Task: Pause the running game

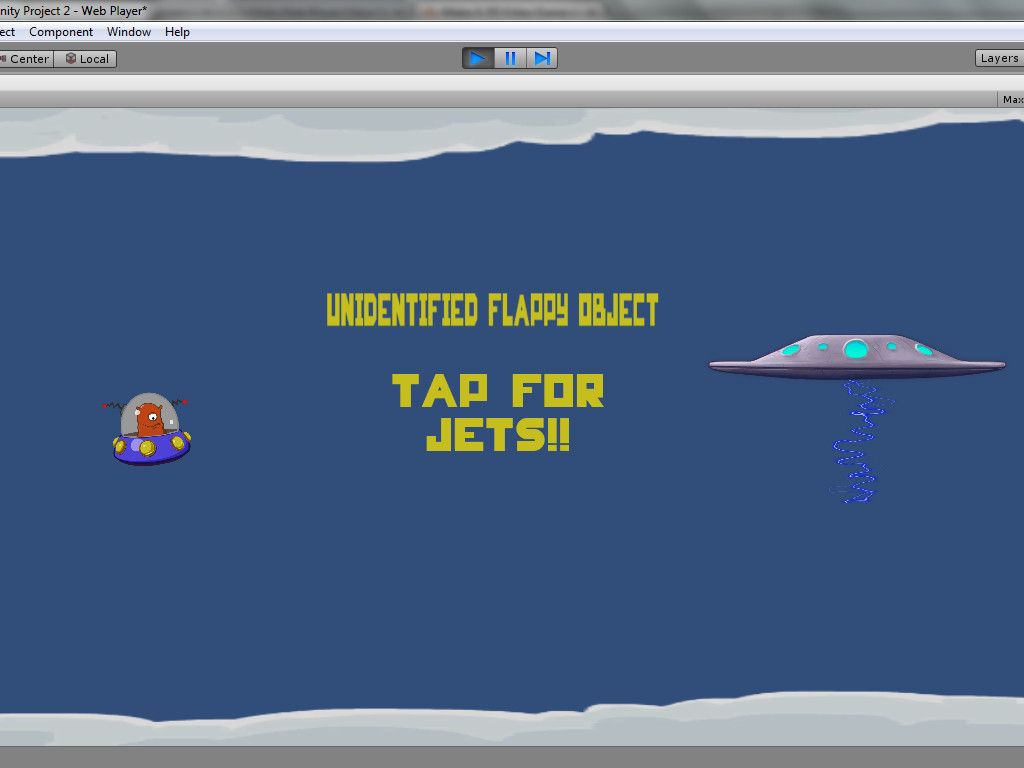Action: click(x=510, y=59)
